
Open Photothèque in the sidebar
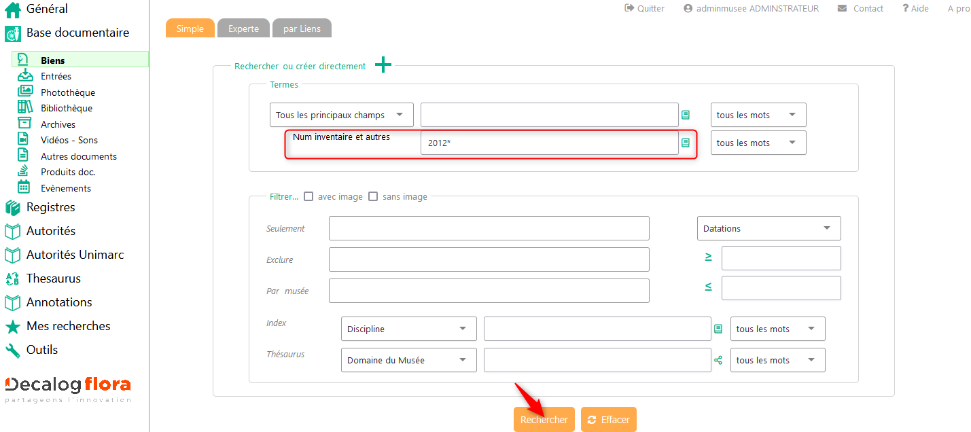[x=67, y=92]
